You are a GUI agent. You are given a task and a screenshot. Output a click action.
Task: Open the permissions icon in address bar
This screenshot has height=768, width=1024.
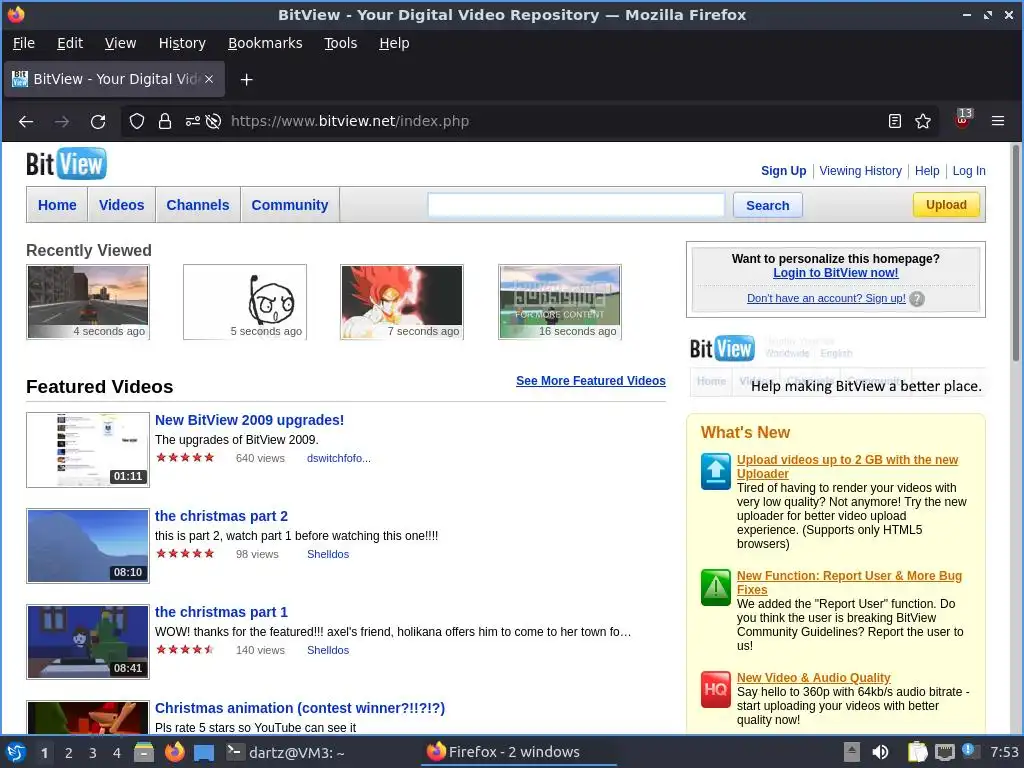193,121
